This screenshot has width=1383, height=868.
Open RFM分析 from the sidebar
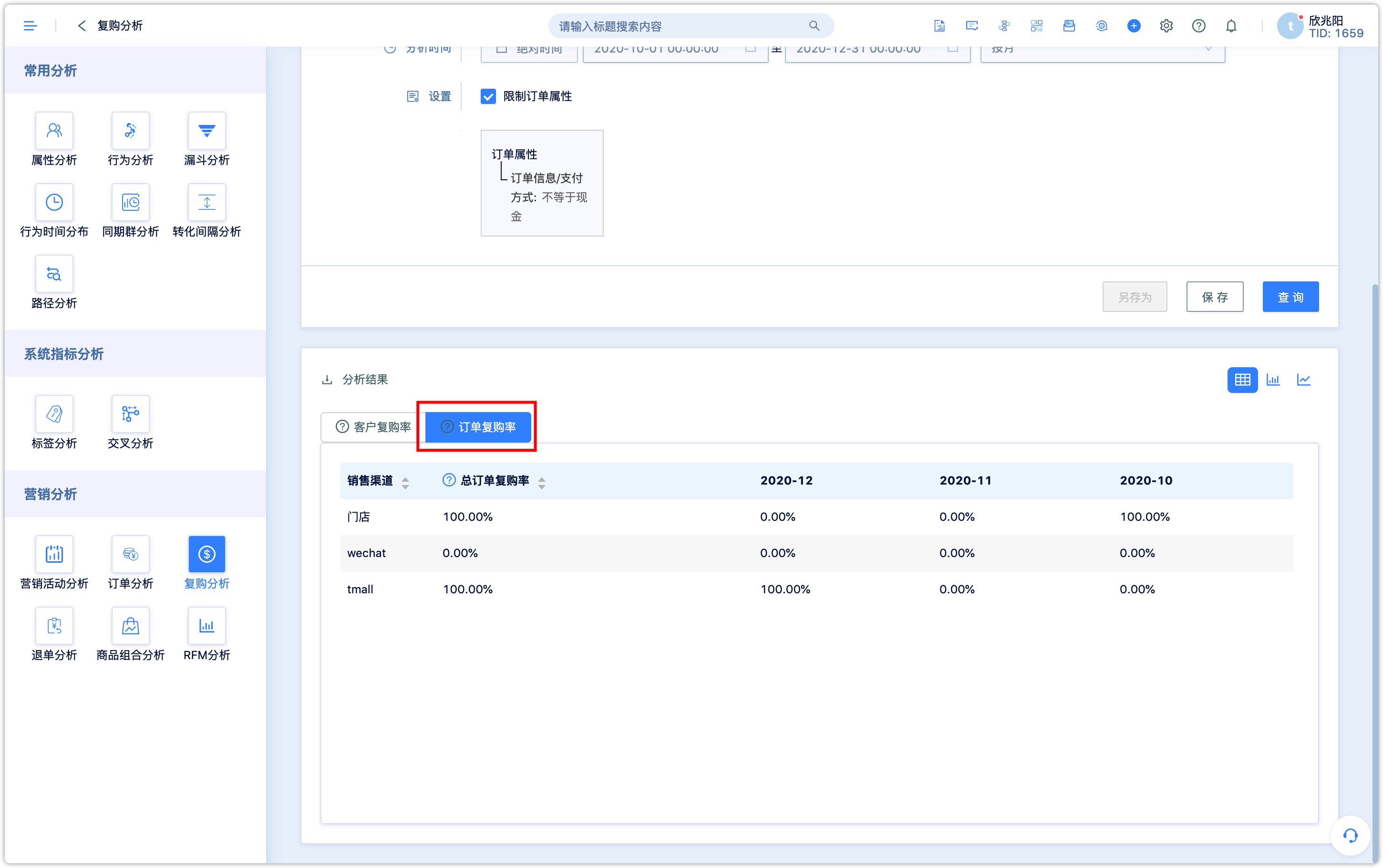[206, 634]
